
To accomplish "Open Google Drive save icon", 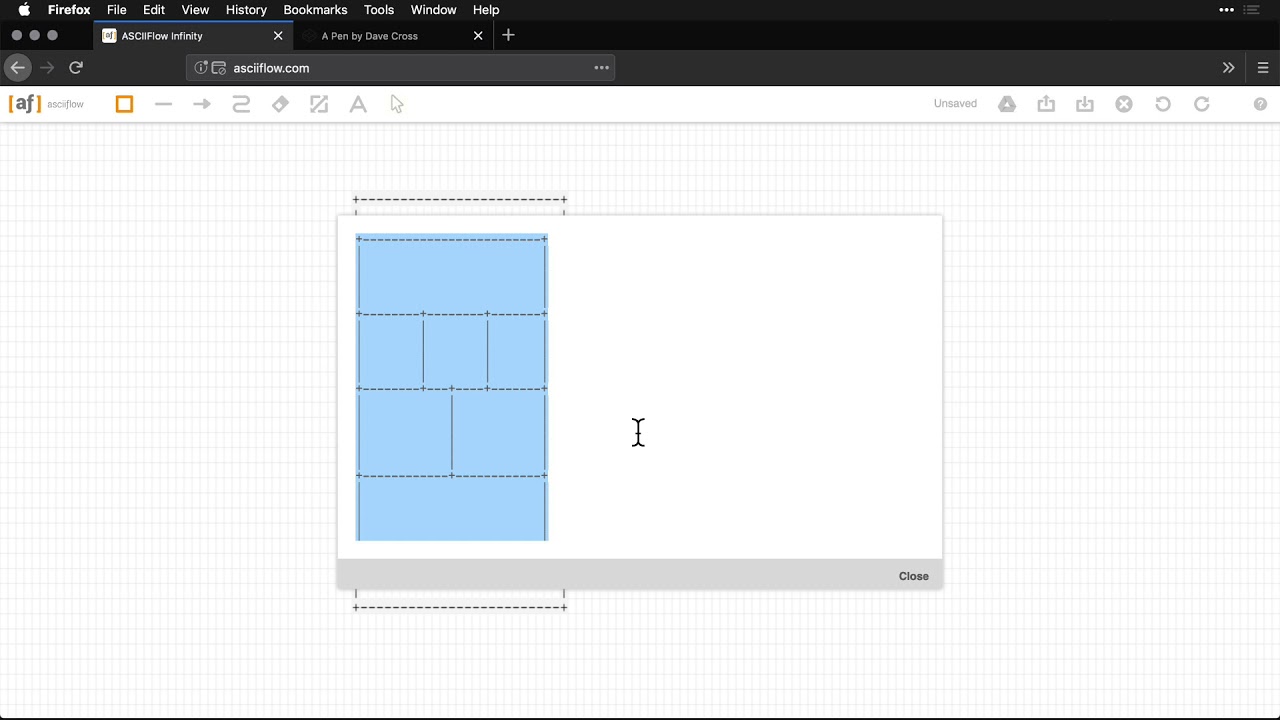I will (1007, 104).
